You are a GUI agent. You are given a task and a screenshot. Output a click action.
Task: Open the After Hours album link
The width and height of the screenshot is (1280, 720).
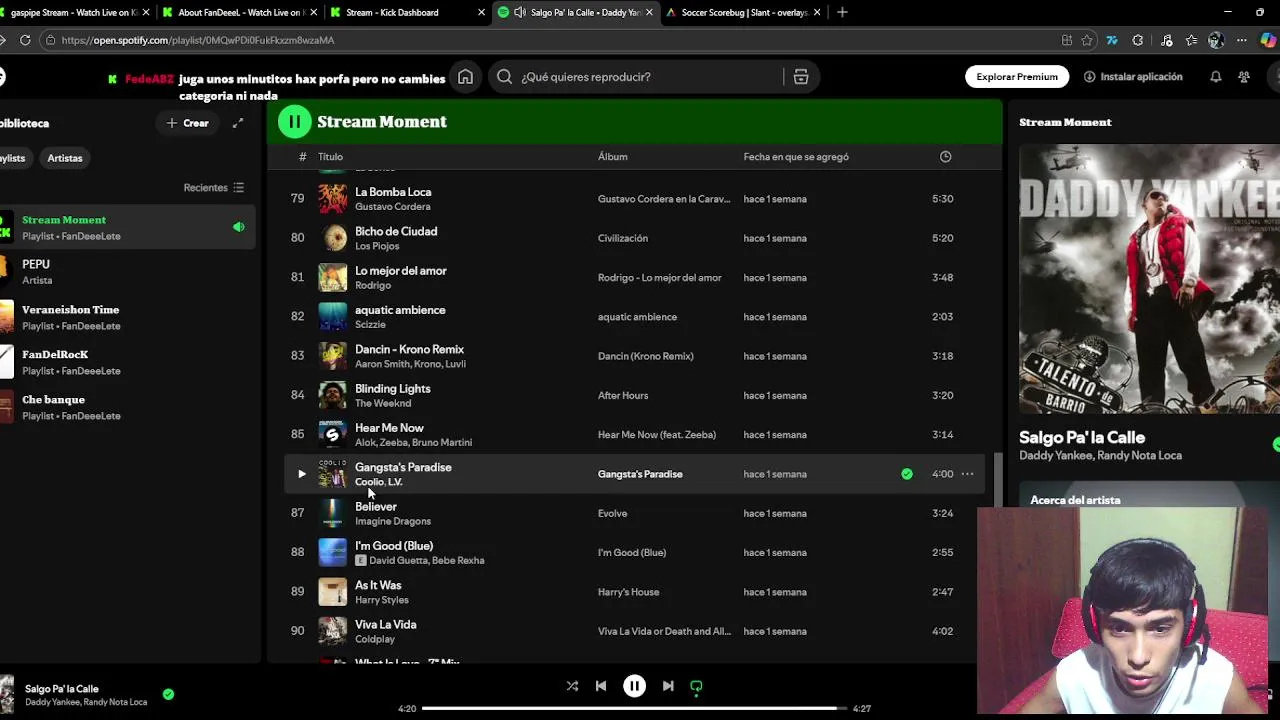point(623,395)
